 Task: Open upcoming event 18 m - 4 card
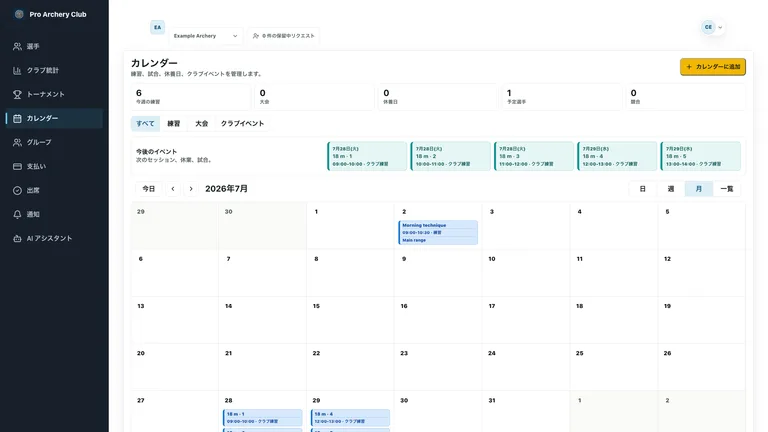[x=617, y=156]
